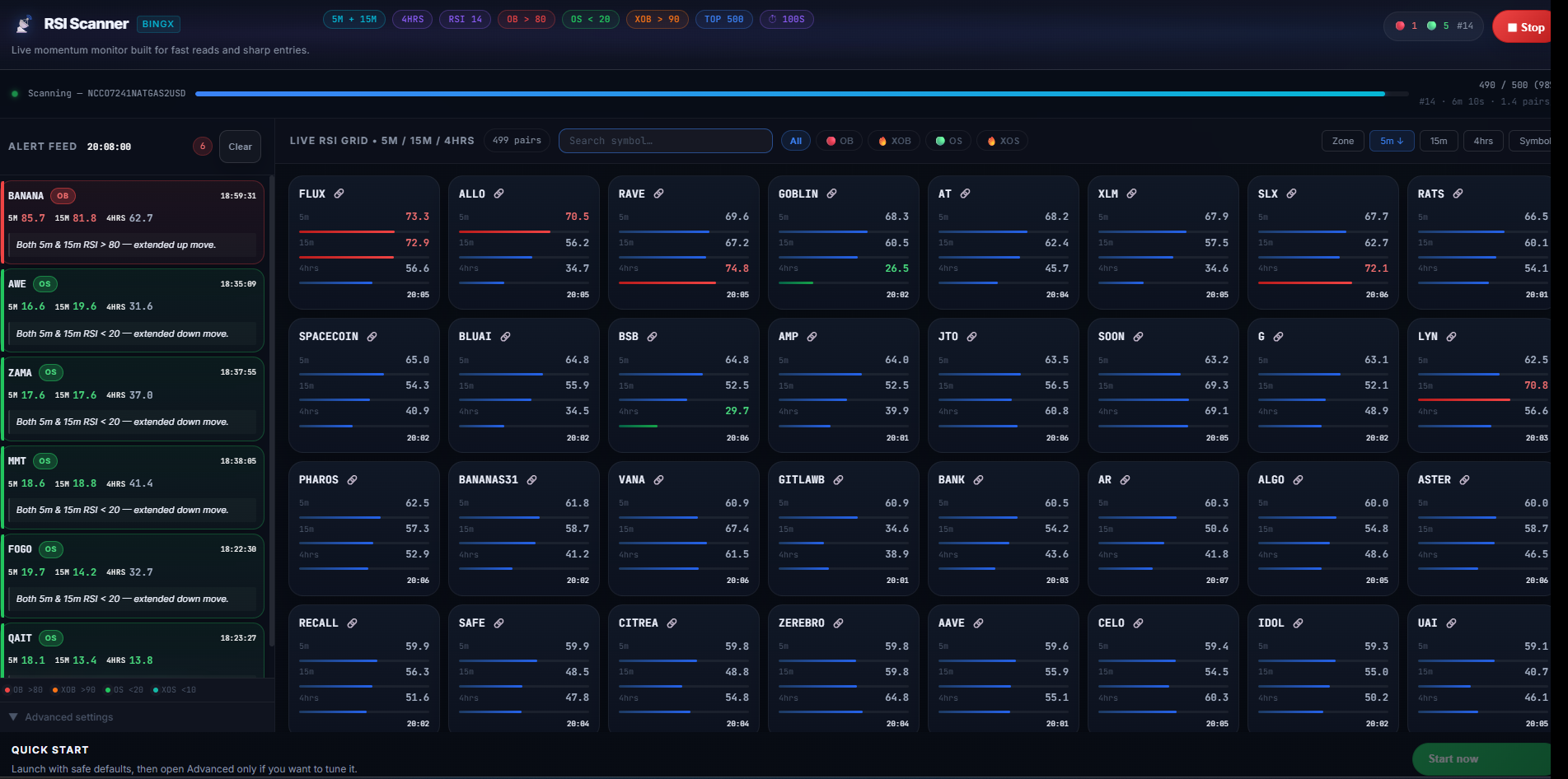Viewport: 1568px width, 779px height.
Task: Clear the alert feed
Action: coord(240,147)
